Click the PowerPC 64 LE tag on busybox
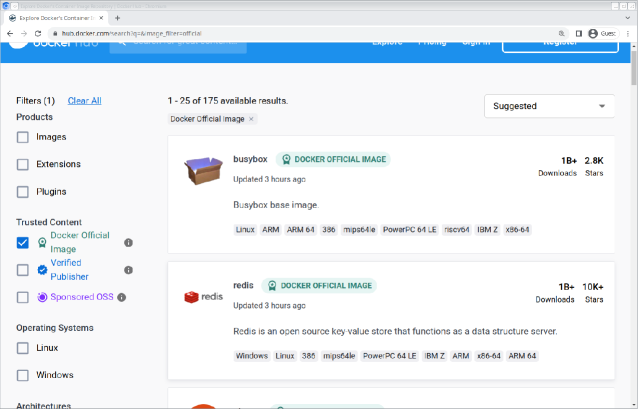The height and width of the screenshot is (409, 638). tap(410, 230)
